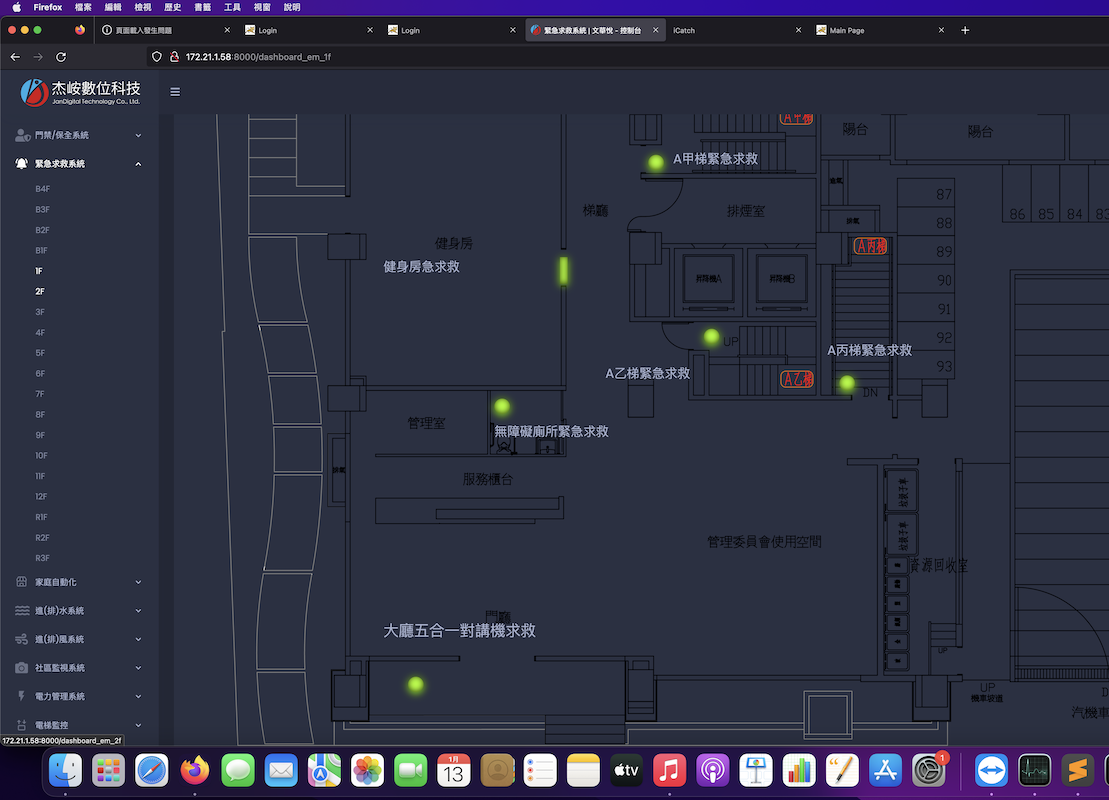
Task: Go back with the browser back arrow
Action: tap(16, 57)
